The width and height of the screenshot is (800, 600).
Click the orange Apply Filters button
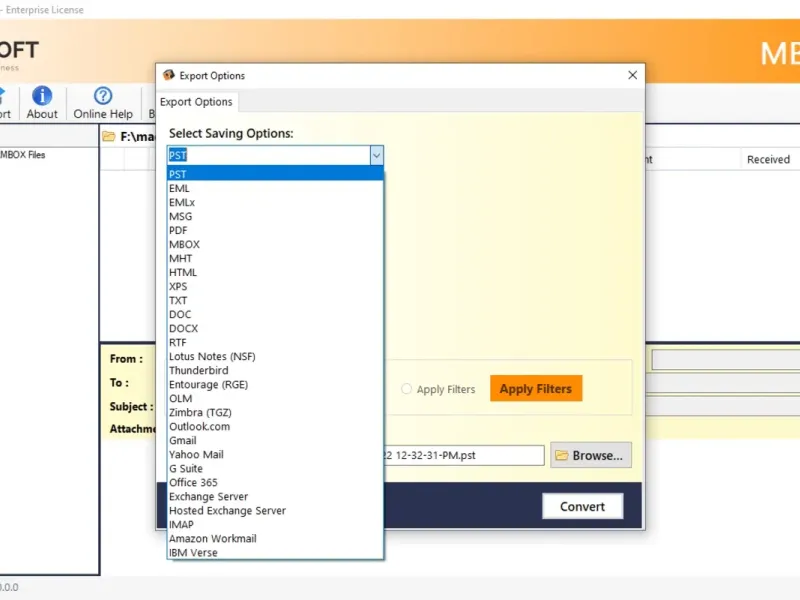(x=536, y=389)
